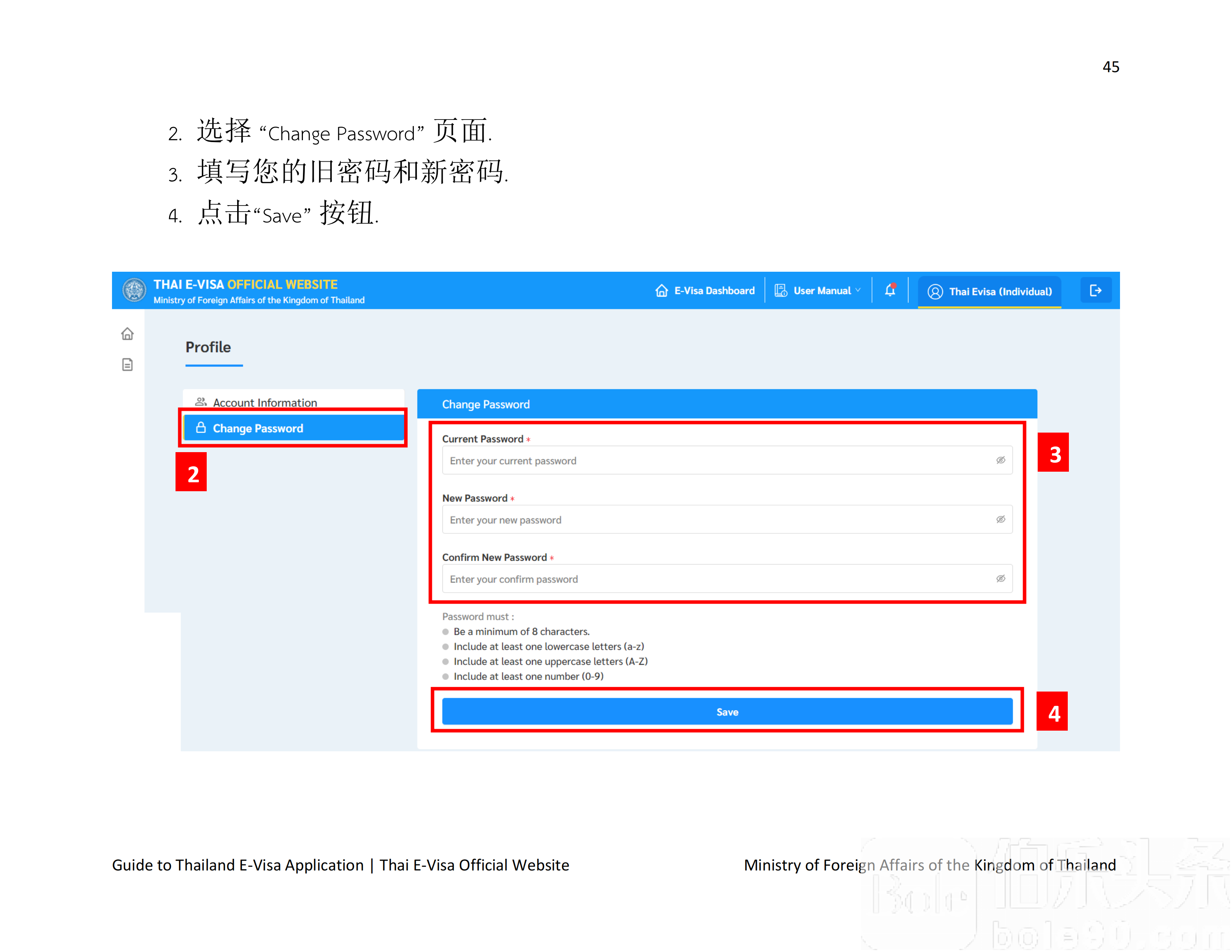Click the sidebar home icon

pyautogui.click(x=127, y=334)
